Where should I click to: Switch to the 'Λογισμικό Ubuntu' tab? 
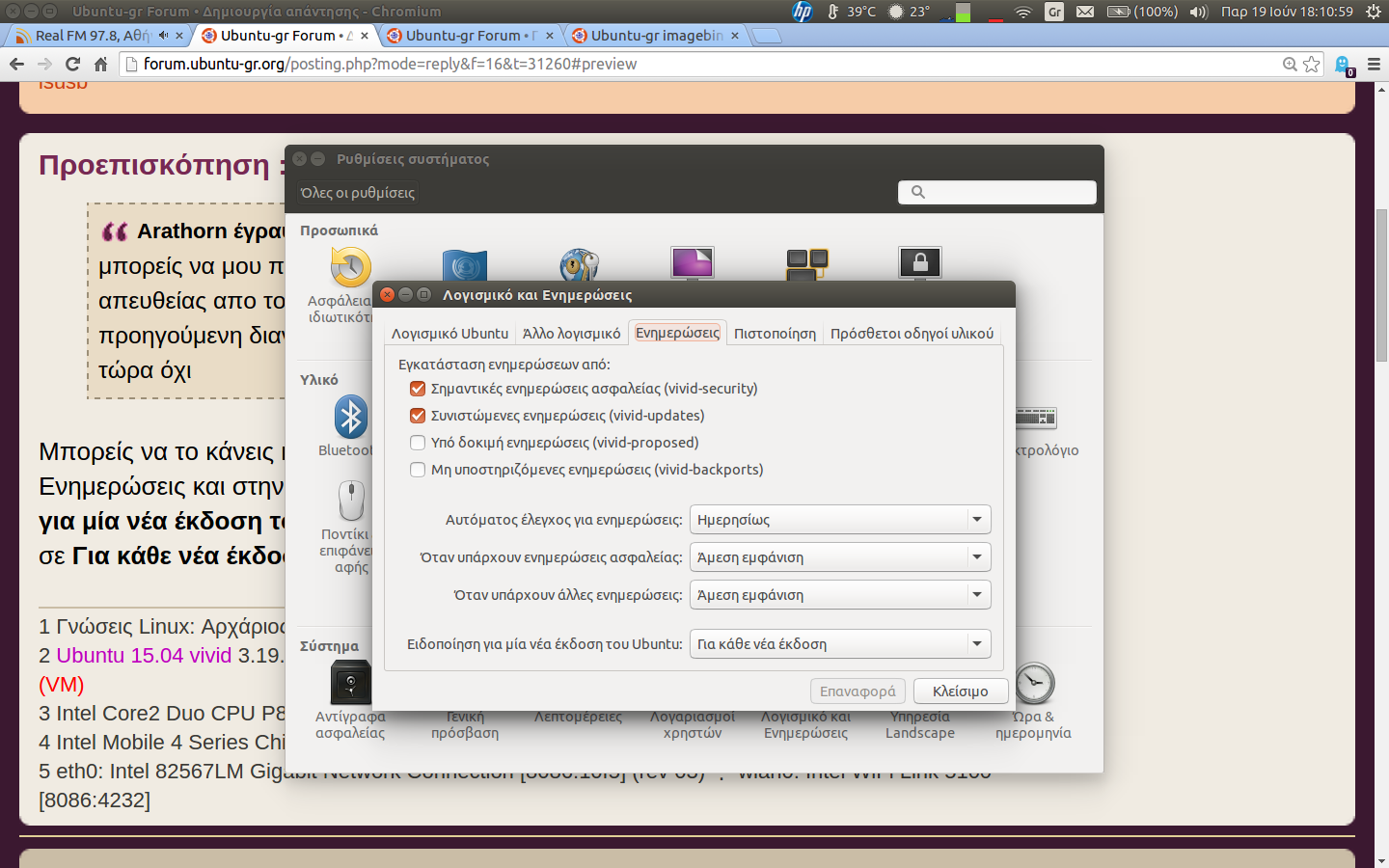click(x=449, y=333)
